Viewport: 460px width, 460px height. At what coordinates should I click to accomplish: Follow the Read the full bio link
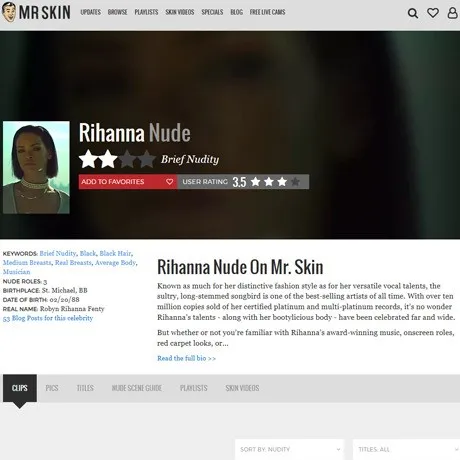pos(186,358)
